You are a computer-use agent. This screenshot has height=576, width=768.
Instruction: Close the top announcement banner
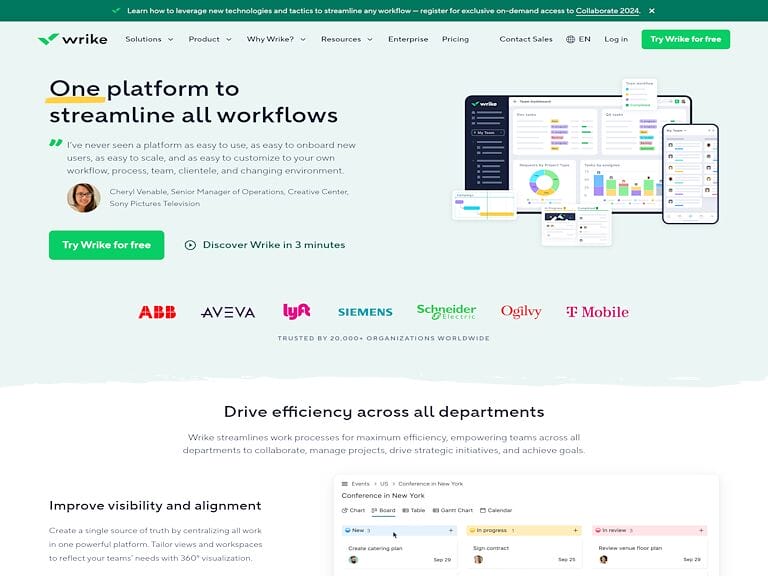[652, 10]
